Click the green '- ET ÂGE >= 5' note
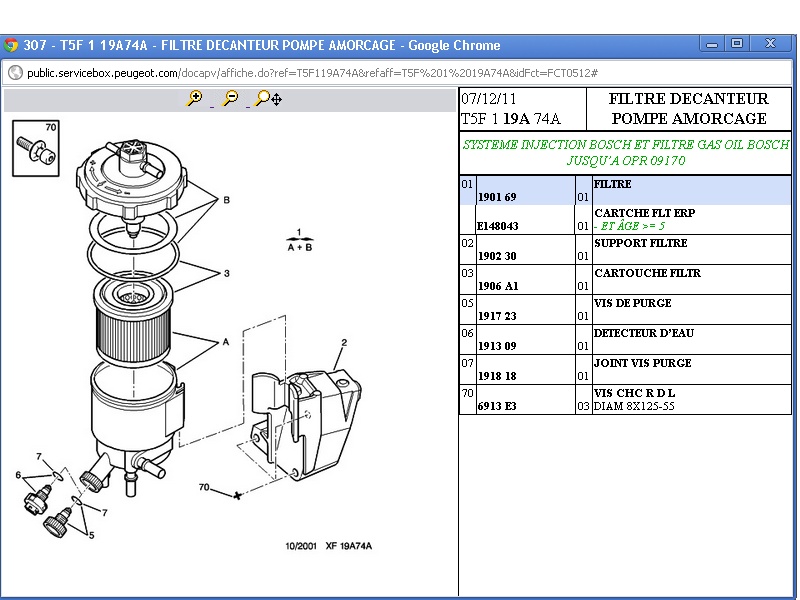 click(x=629, y=226)
